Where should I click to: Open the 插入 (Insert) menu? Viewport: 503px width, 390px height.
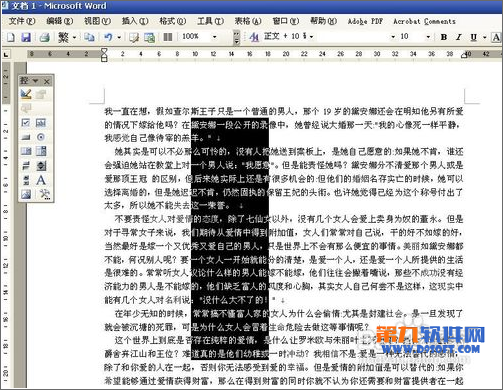(135, 21)
